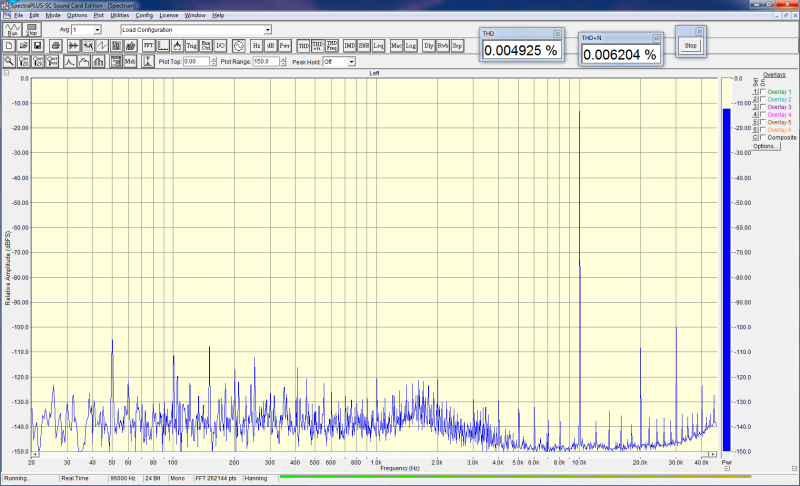800x486 pixels.
Task: Click the blue Pwr level meter bar
Action: click(727, 279)
